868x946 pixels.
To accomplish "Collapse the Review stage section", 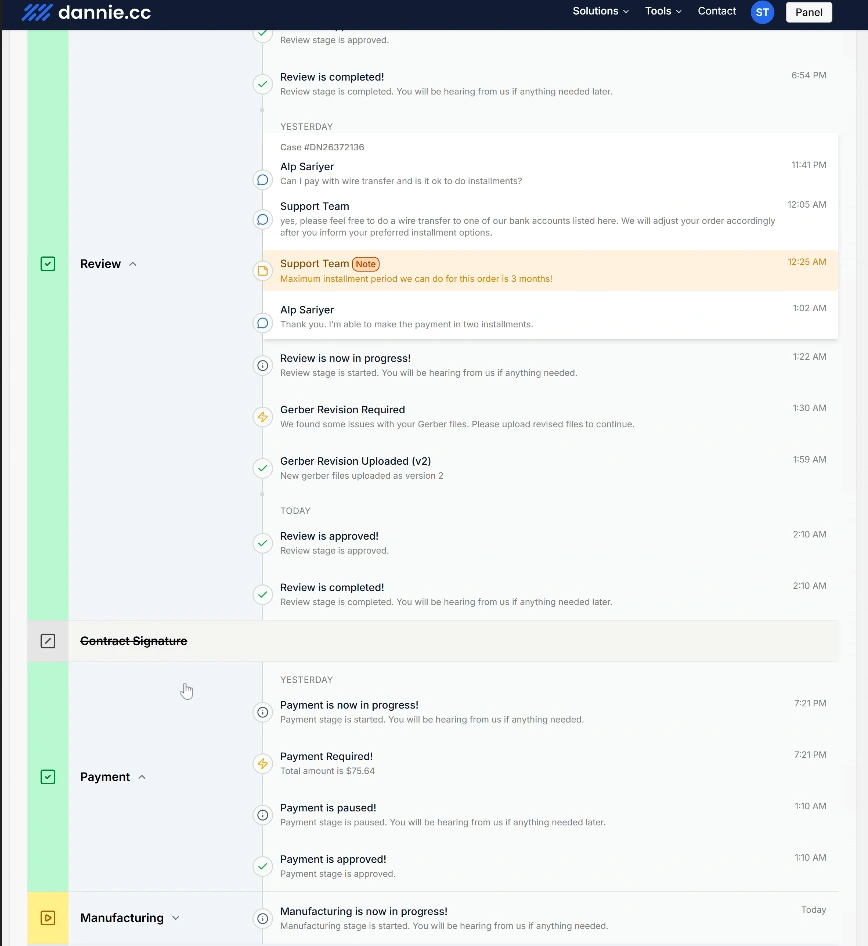I will [133, 264].
